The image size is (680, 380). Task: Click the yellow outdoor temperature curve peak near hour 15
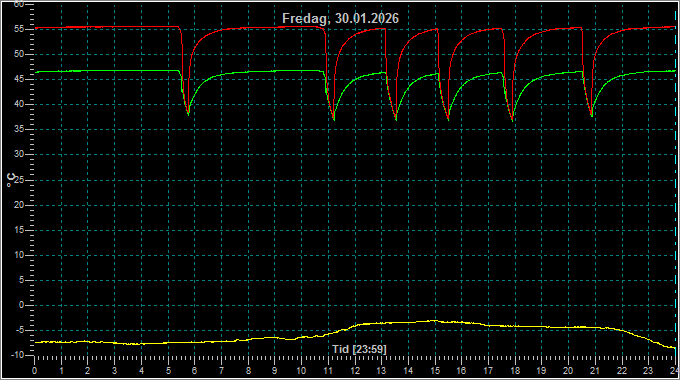434,321
